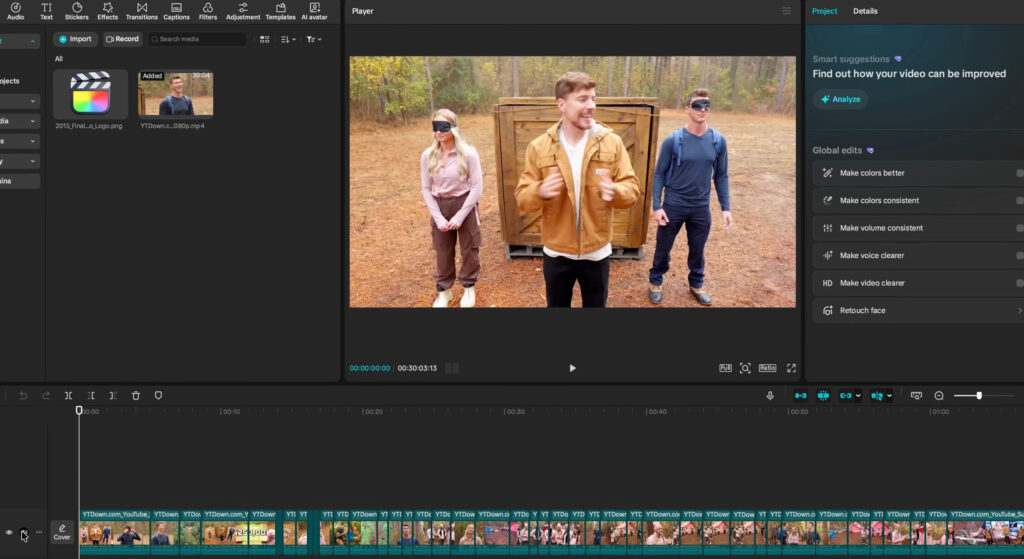The height and width of the screenshot is (559, 1024).
Task: Focus the Search media field
Action: tap(197, 39)
